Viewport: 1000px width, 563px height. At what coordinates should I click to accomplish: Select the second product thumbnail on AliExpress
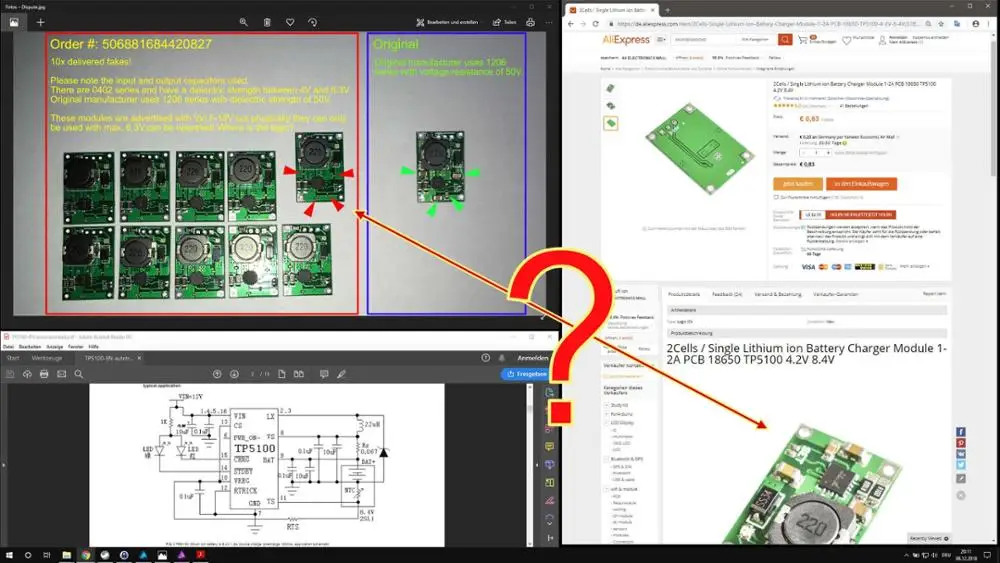pyautogui.click(x=611, y=106)
